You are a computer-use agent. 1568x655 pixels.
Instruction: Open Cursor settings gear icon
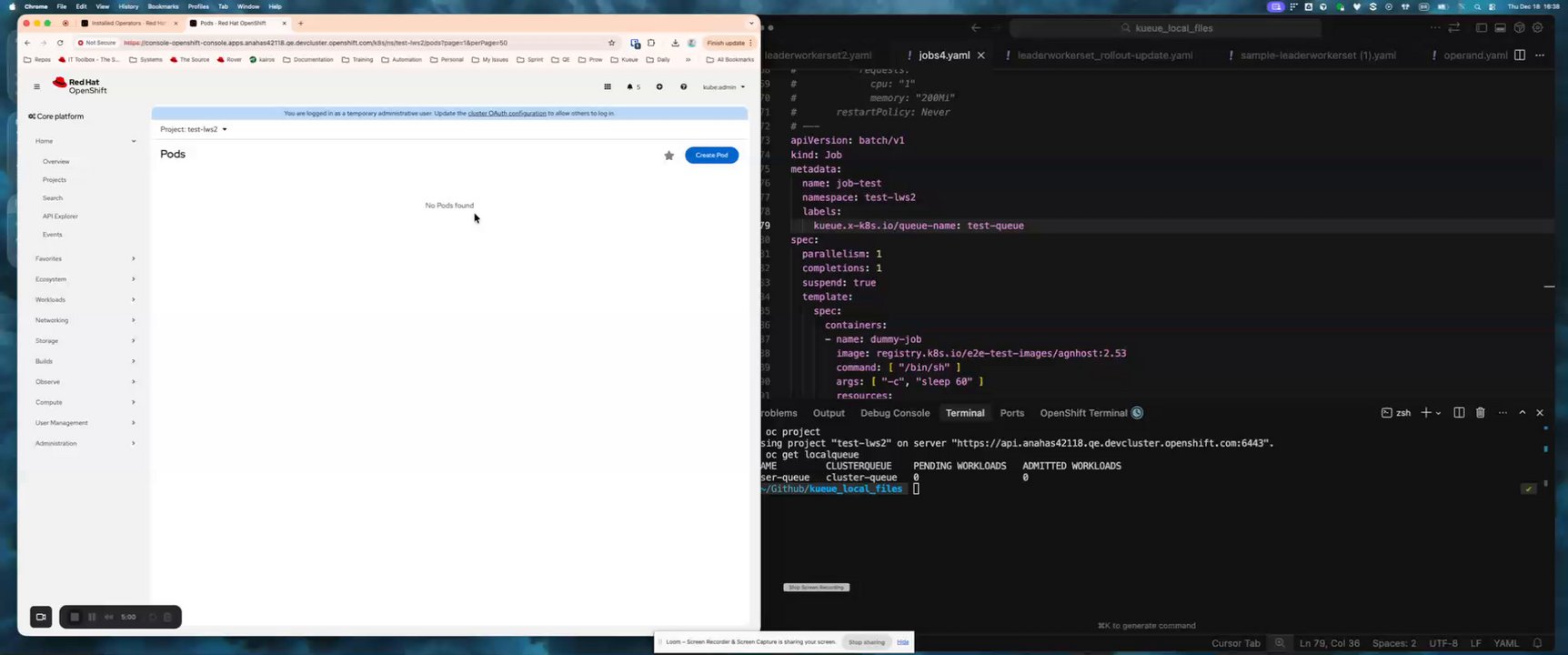pos(1538,28)
